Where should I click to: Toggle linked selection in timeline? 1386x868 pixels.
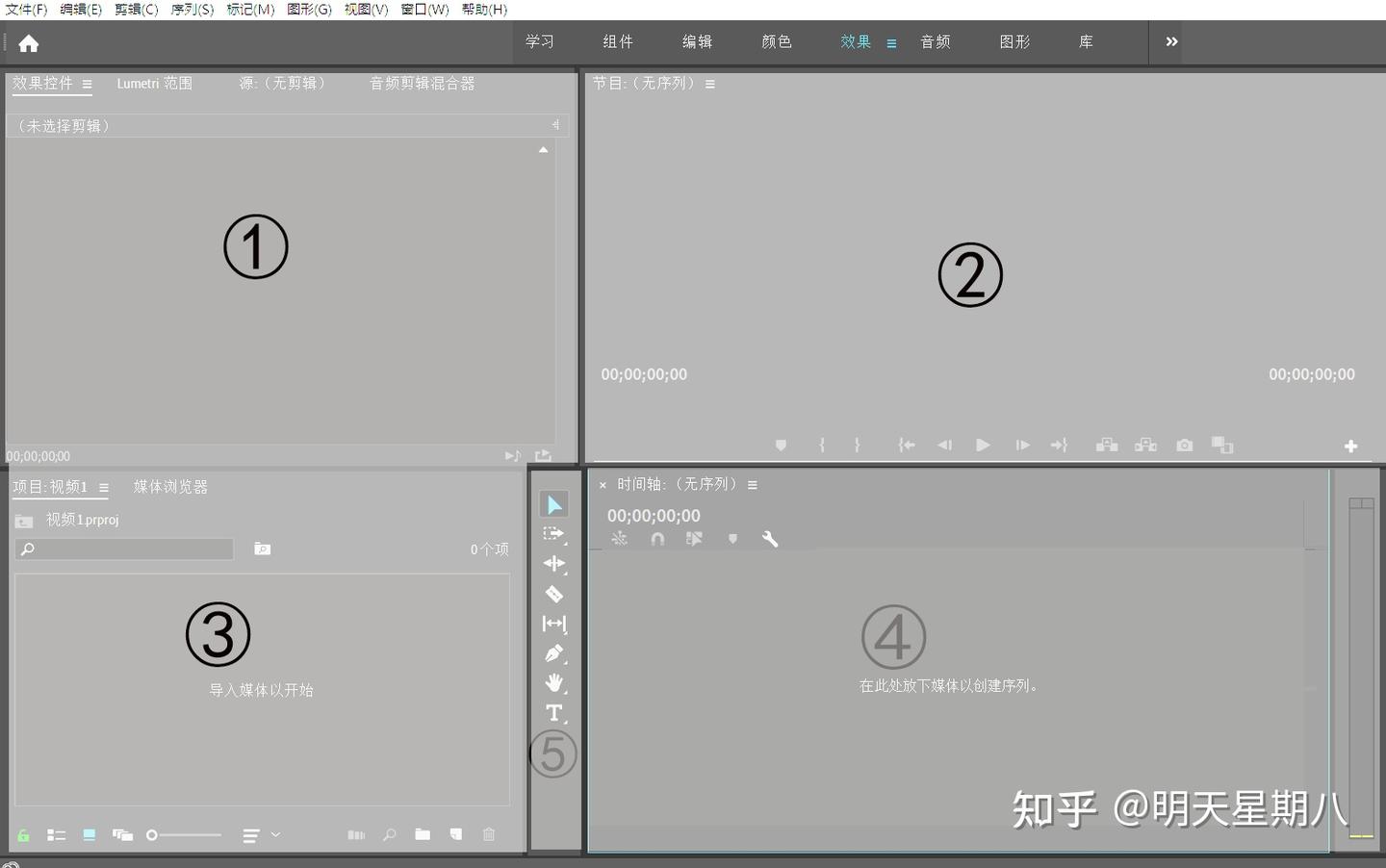(x=694, y=539)
